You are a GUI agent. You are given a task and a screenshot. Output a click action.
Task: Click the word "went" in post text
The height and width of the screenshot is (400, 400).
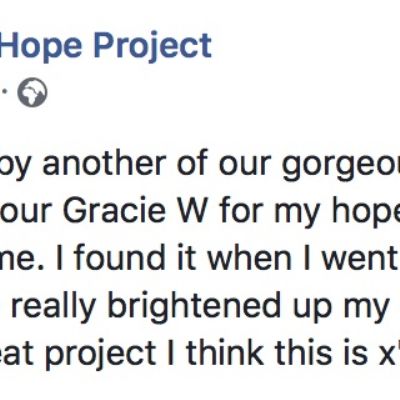click(361, 260)
